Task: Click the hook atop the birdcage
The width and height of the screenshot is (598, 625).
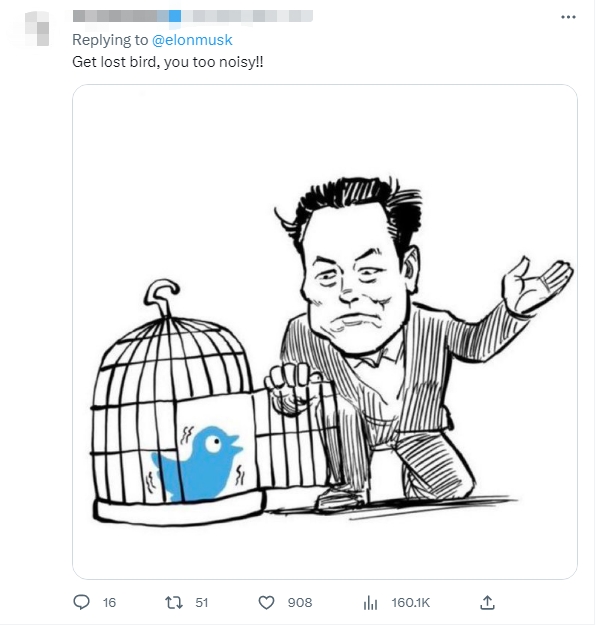Action: tap(161, 295)
